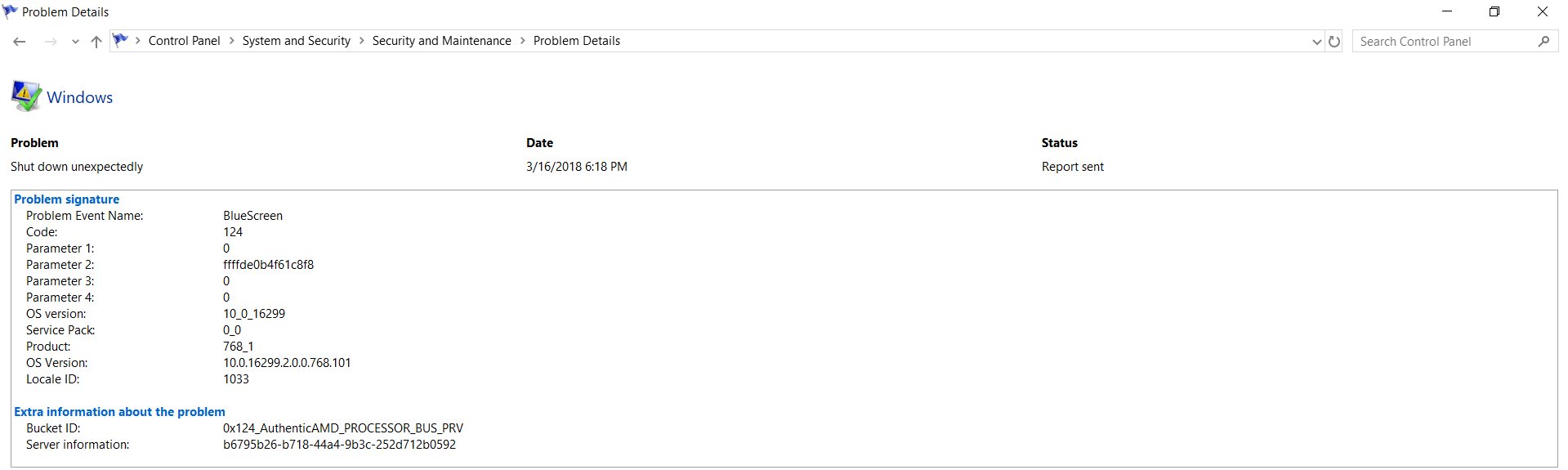The height and width of the screenshot is (470, 1568).
Task: Expand chevron after Control Panel breadcrumb
Action: click(x=232, y=41)
